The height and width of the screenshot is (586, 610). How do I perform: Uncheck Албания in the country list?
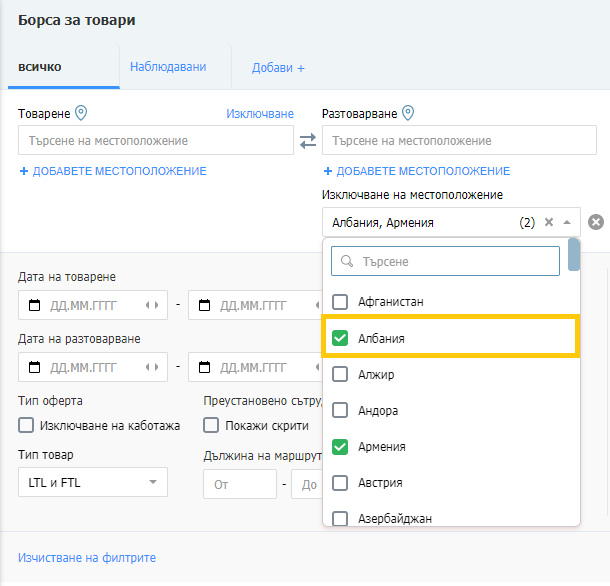(340, 338)
